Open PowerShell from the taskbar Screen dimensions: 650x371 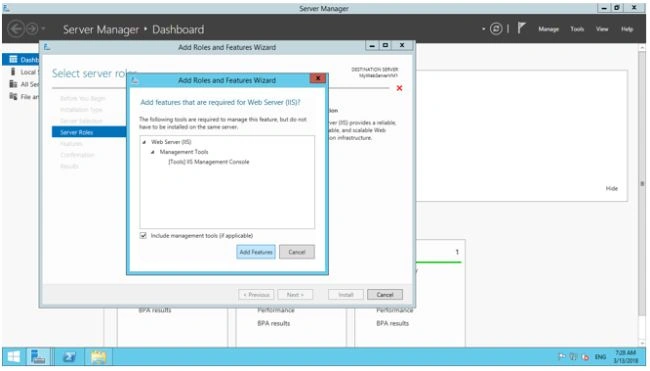tap(69, 357)
